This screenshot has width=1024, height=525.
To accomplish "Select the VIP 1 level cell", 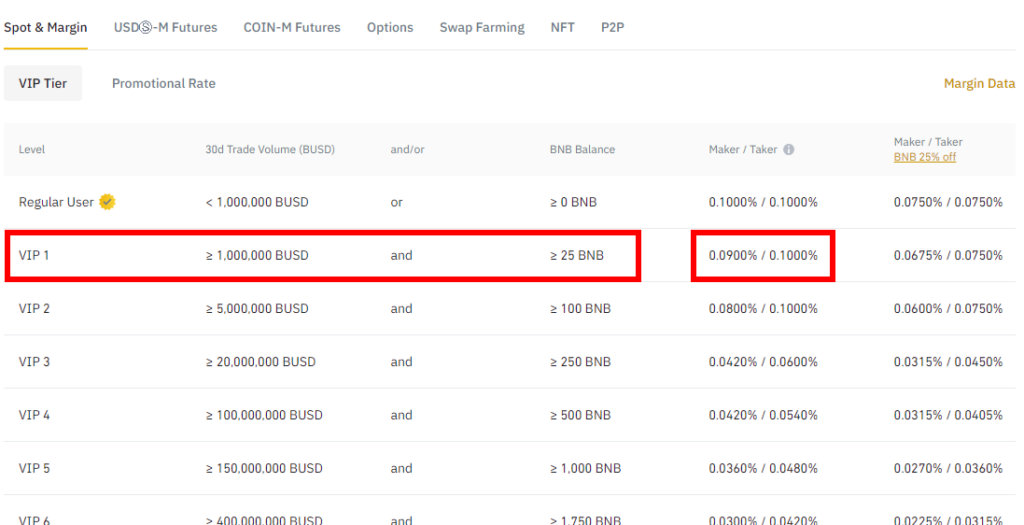I will [x=34, y=255].
